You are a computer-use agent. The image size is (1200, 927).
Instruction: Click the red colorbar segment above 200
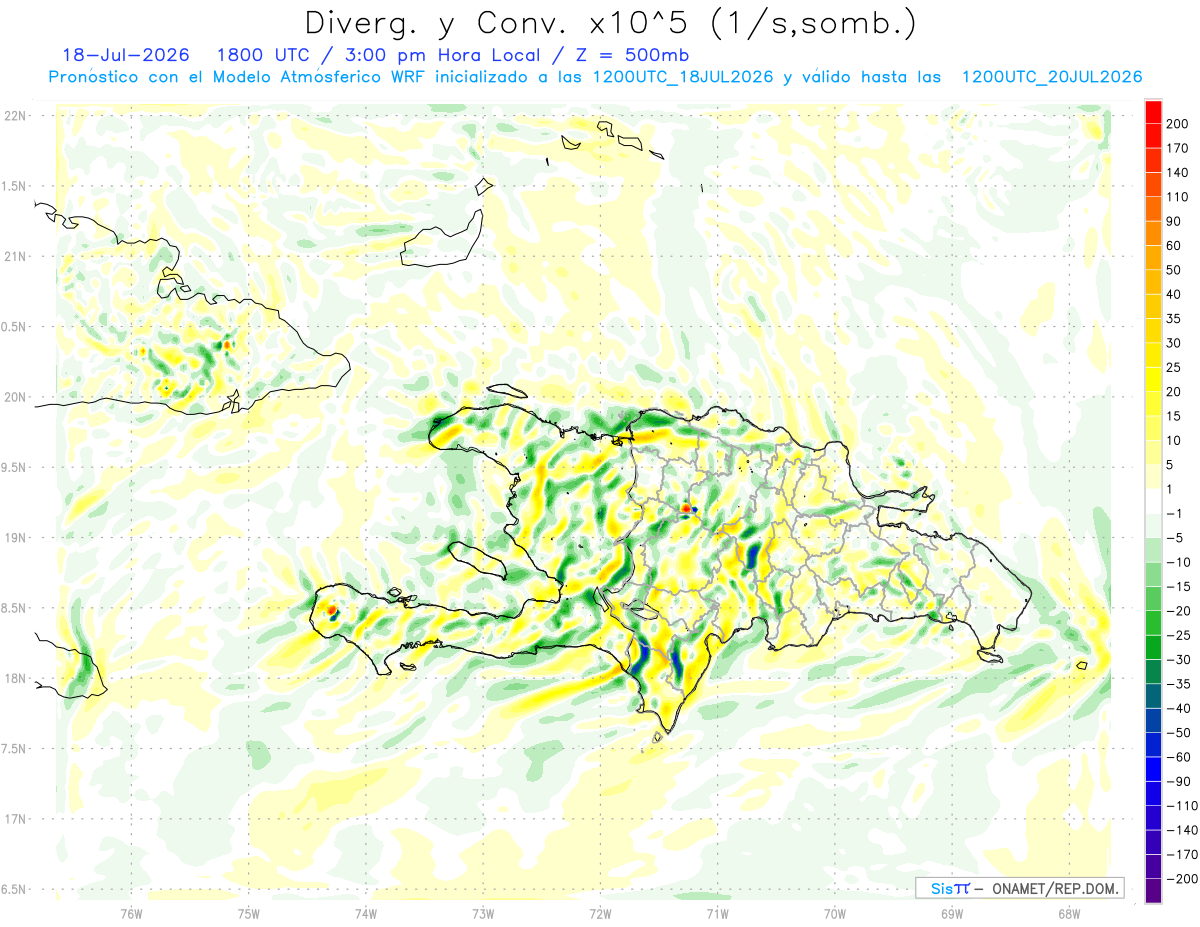point(1154,112)
